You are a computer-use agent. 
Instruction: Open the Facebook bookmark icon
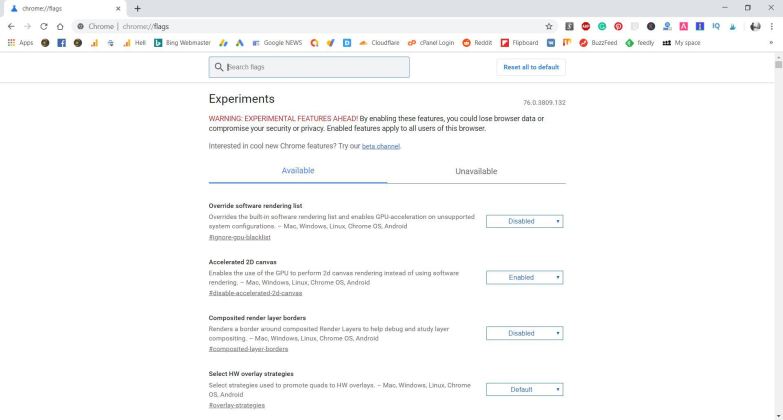pyautogui.click(x=61, y=43)
